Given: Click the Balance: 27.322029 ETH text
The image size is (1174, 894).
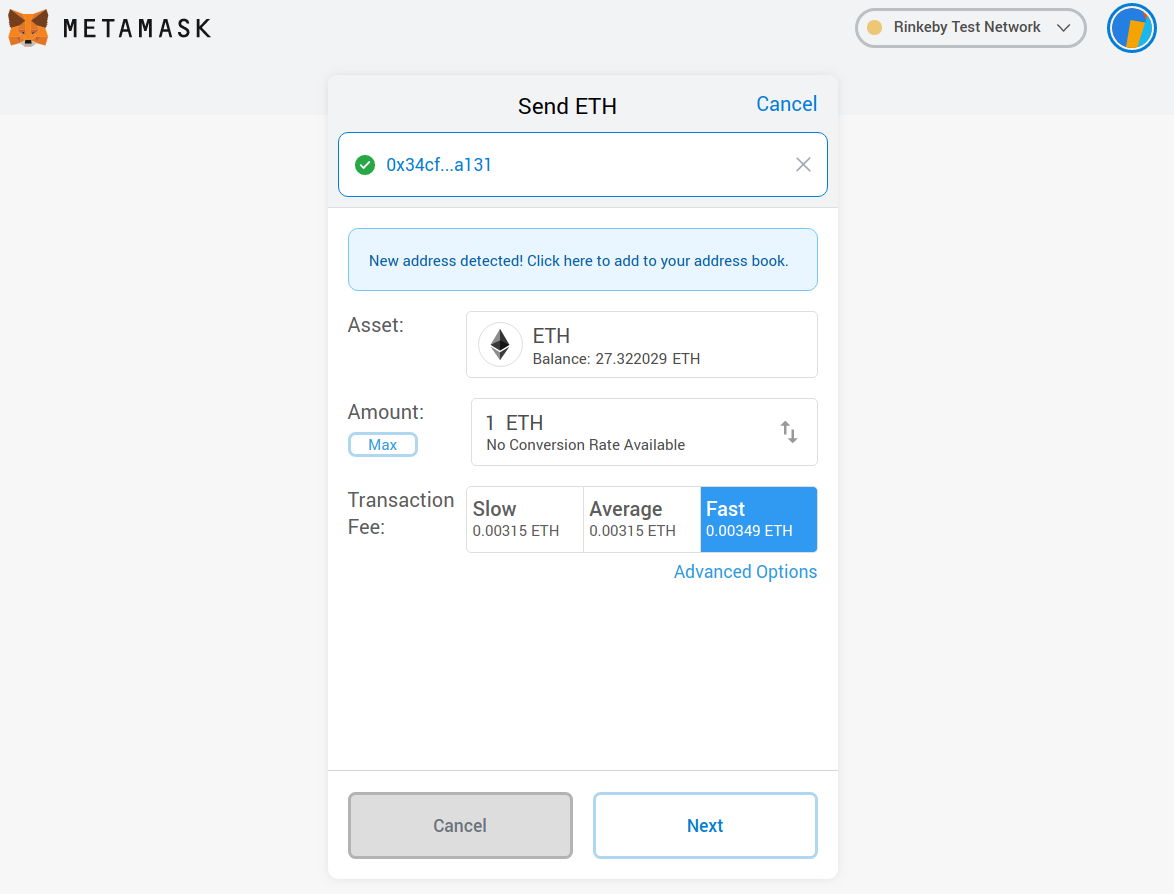Looking at the screenshot, I should (616, 359).
